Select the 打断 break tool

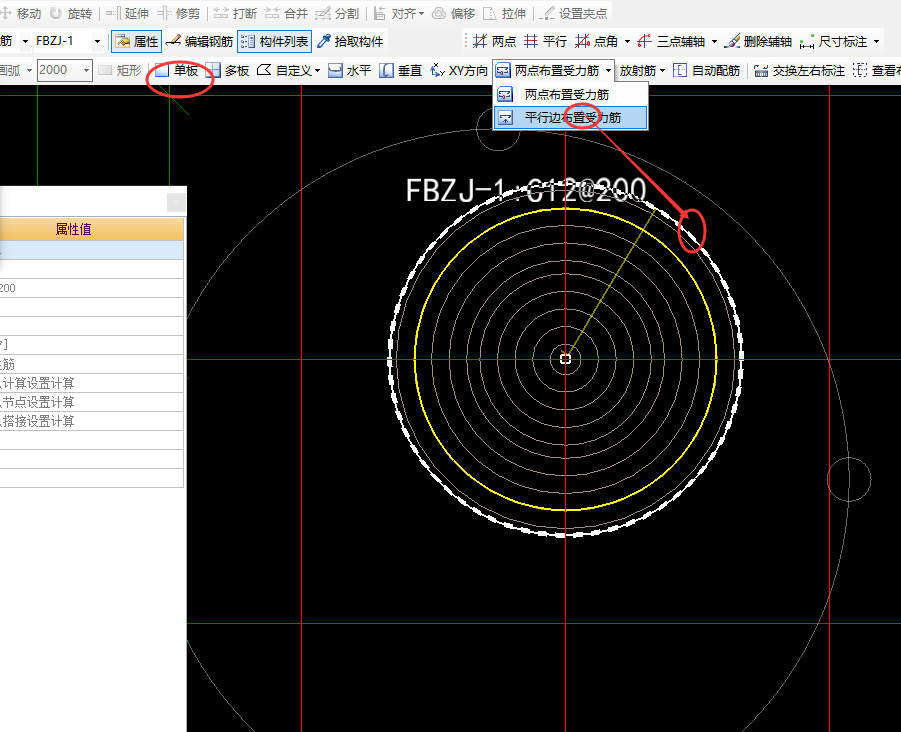coord(236,13)
